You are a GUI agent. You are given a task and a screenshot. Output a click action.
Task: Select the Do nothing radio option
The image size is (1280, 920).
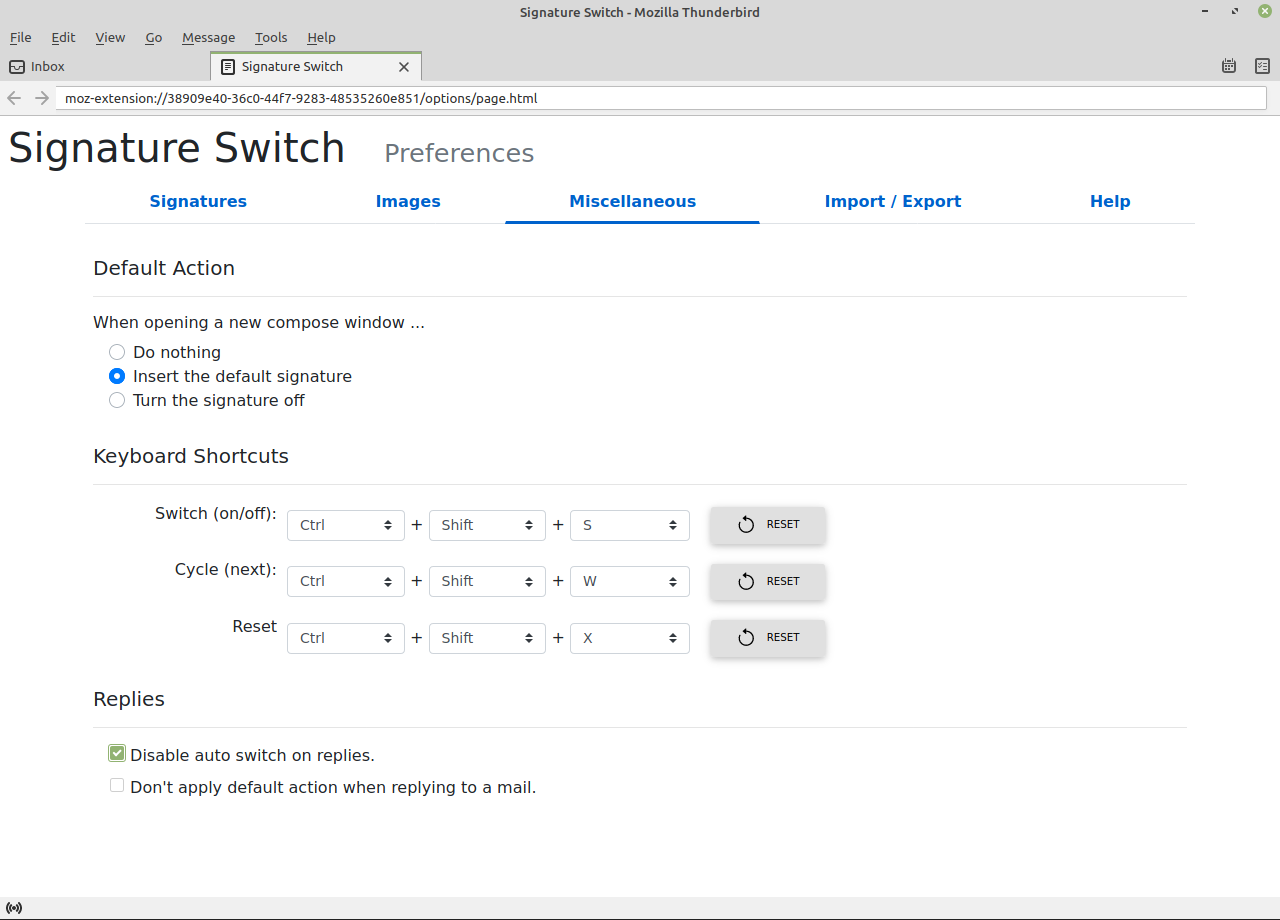[x=117, y=352]
